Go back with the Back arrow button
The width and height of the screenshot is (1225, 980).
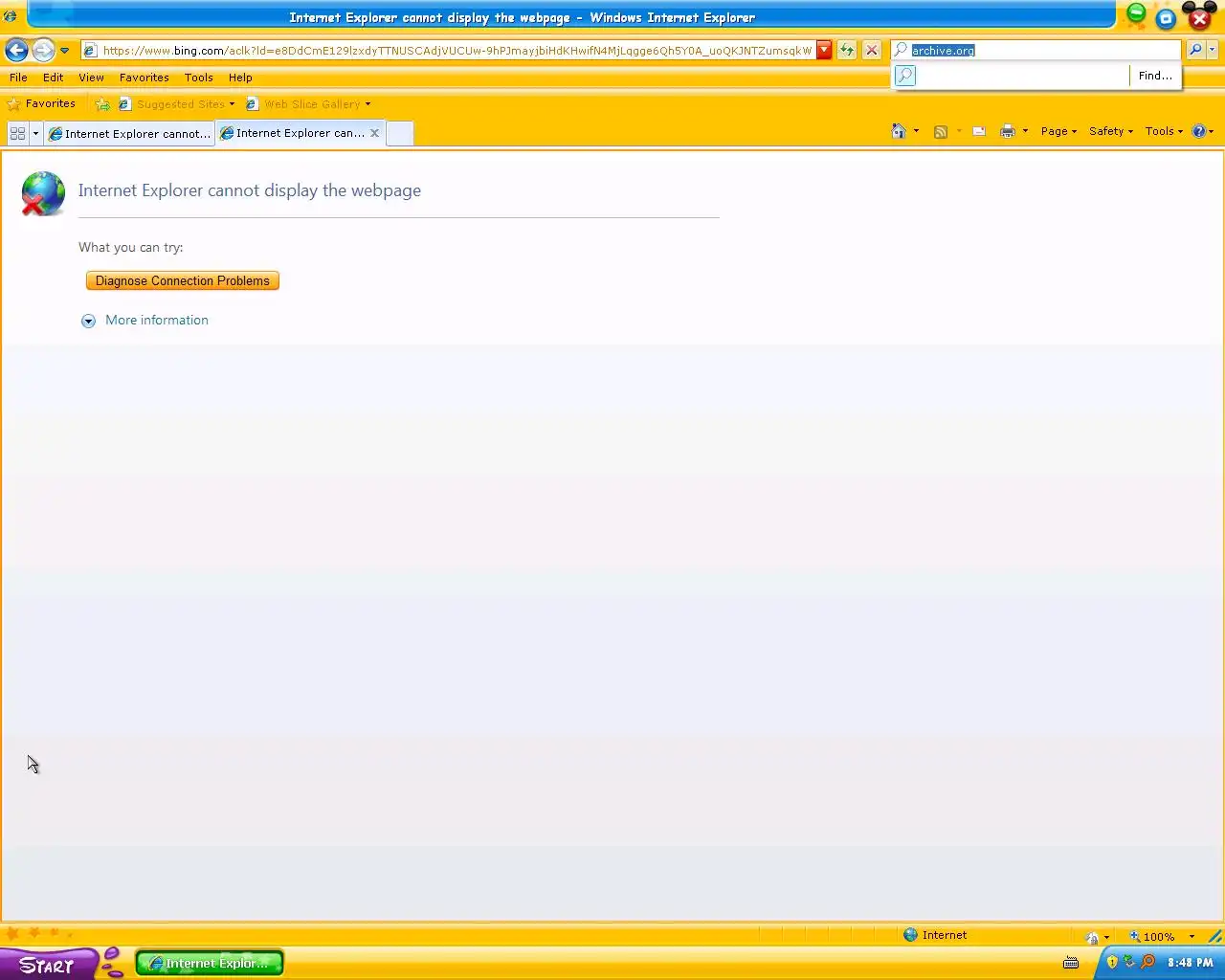tap(16, 50)
